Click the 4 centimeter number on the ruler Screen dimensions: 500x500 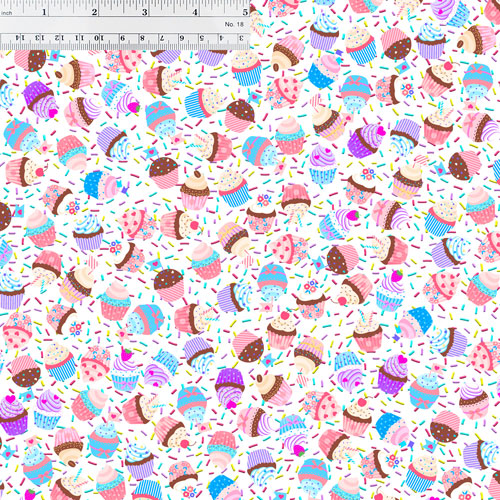[x=221, y=38]
